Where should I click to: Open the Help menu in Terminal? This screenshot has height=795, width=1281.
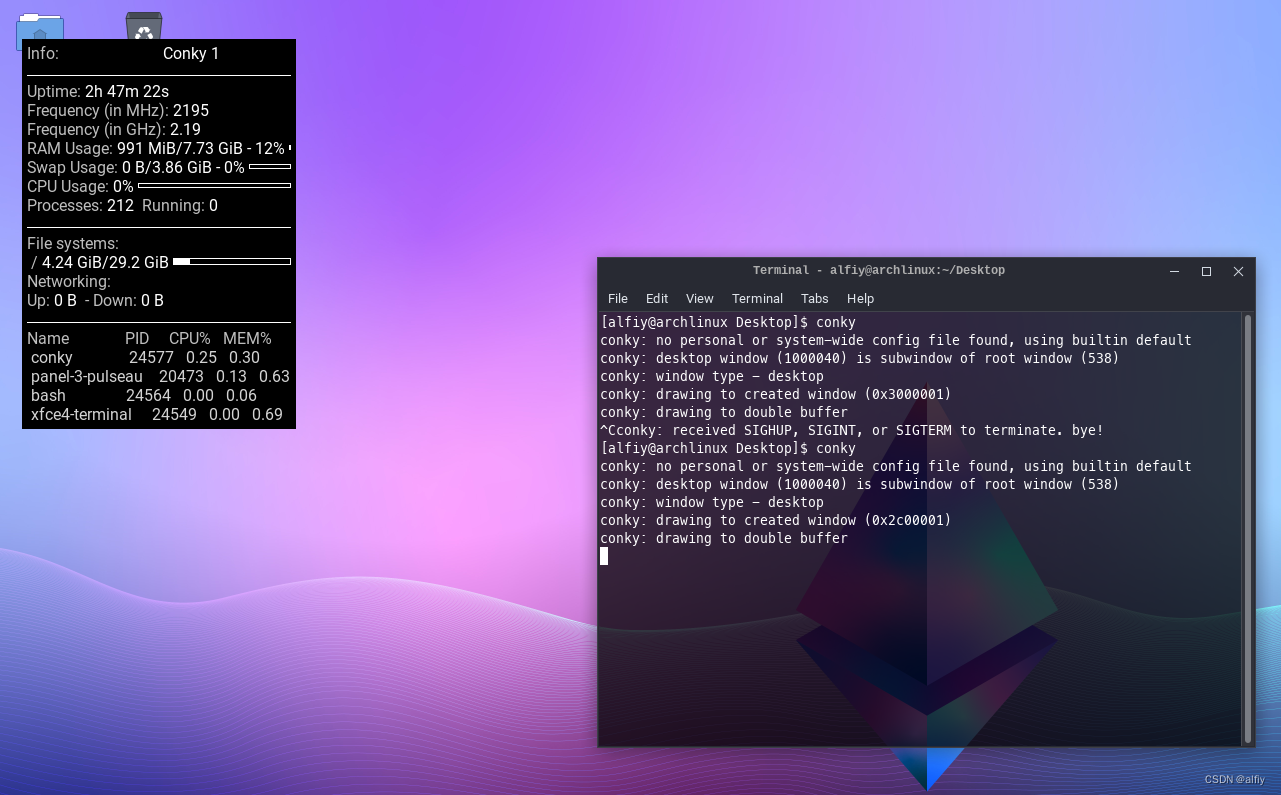(x=860, y=298)
